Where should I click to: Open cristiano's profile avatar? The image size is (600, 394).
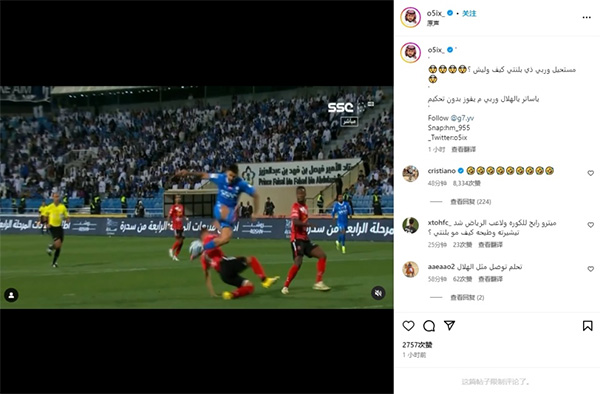pos(410,174)
